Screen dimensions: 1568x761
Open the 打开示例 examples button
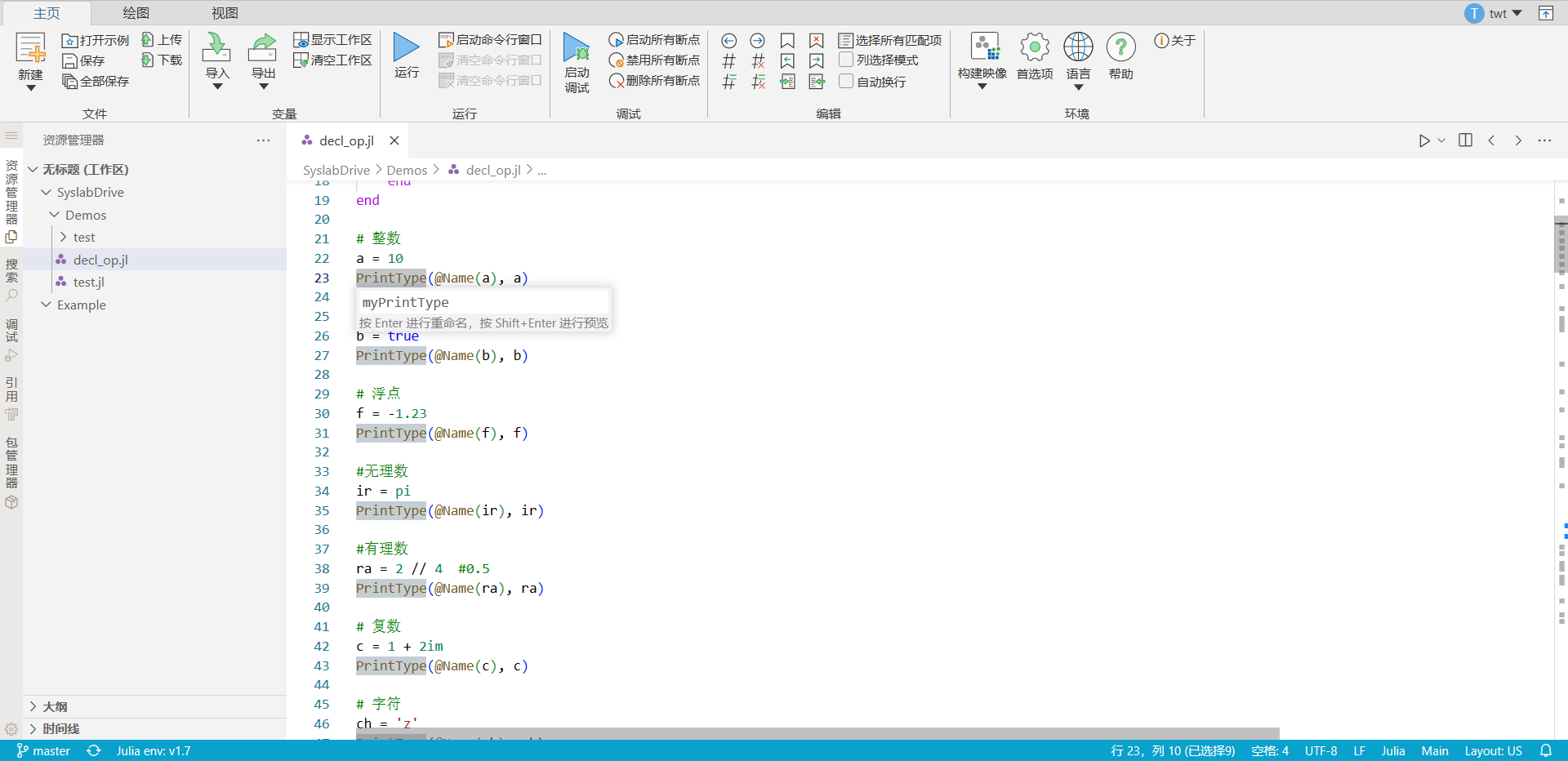coord(96,40)
